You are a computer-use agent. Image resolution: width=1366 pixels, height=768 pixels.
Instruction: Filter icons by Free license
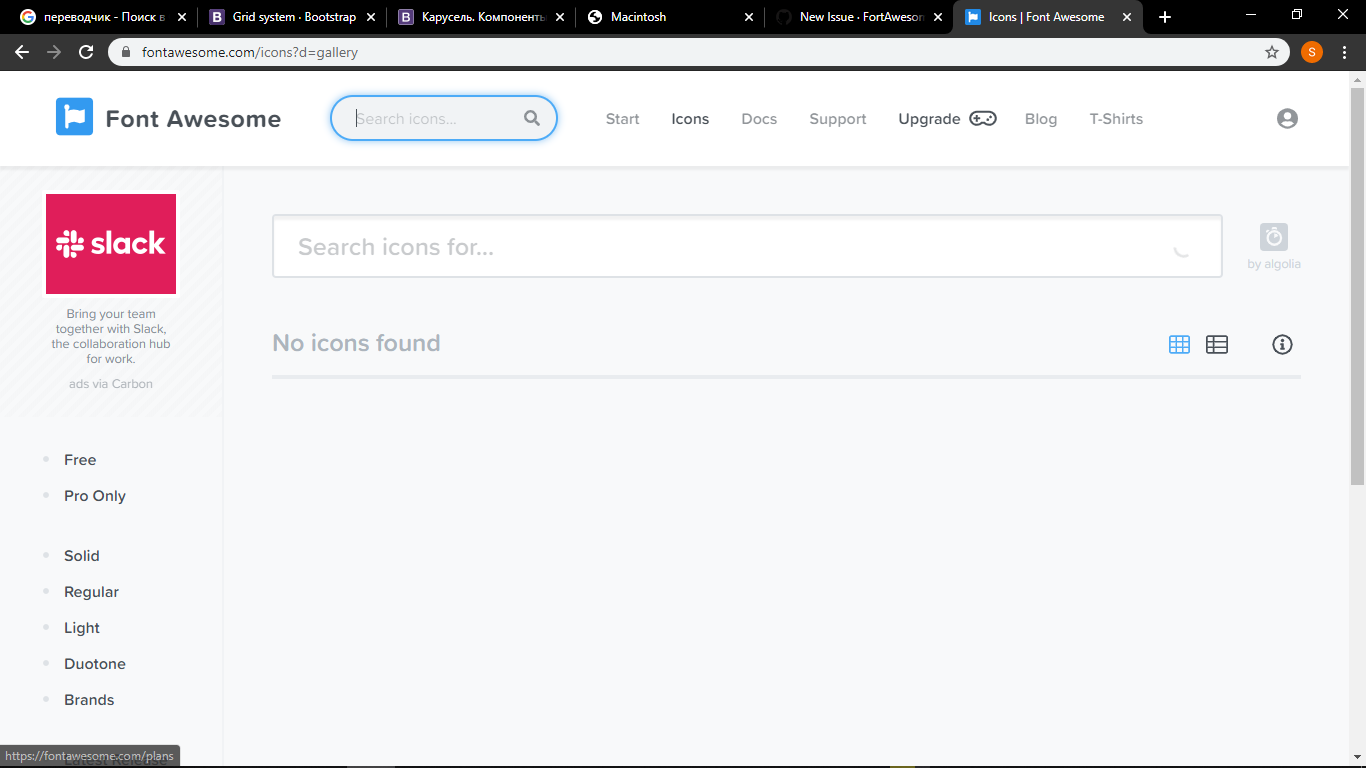click(x=79, y=459)
